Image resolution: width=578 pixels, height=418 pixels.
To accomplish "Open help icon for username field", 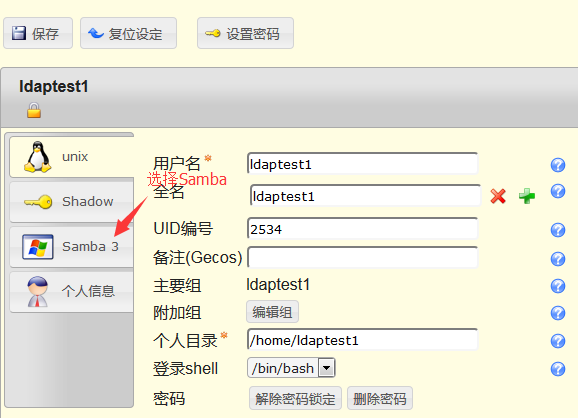I will click(x=558, y=165).
